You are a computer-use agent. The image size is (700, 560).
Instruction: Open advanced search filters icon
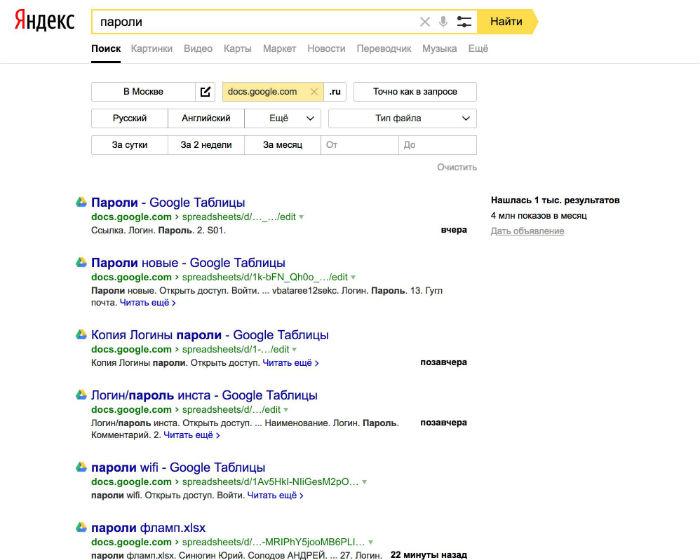(464, 21)
